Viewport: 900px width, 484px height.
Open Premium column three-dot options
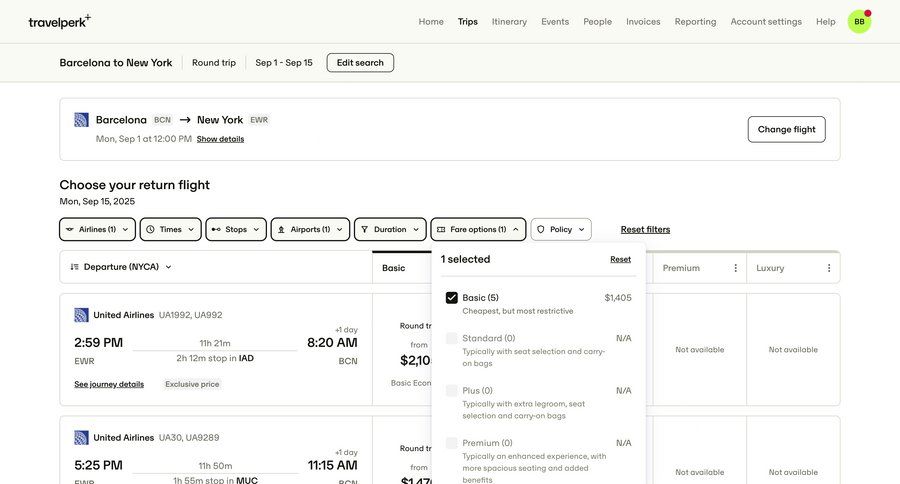point(735,268)
